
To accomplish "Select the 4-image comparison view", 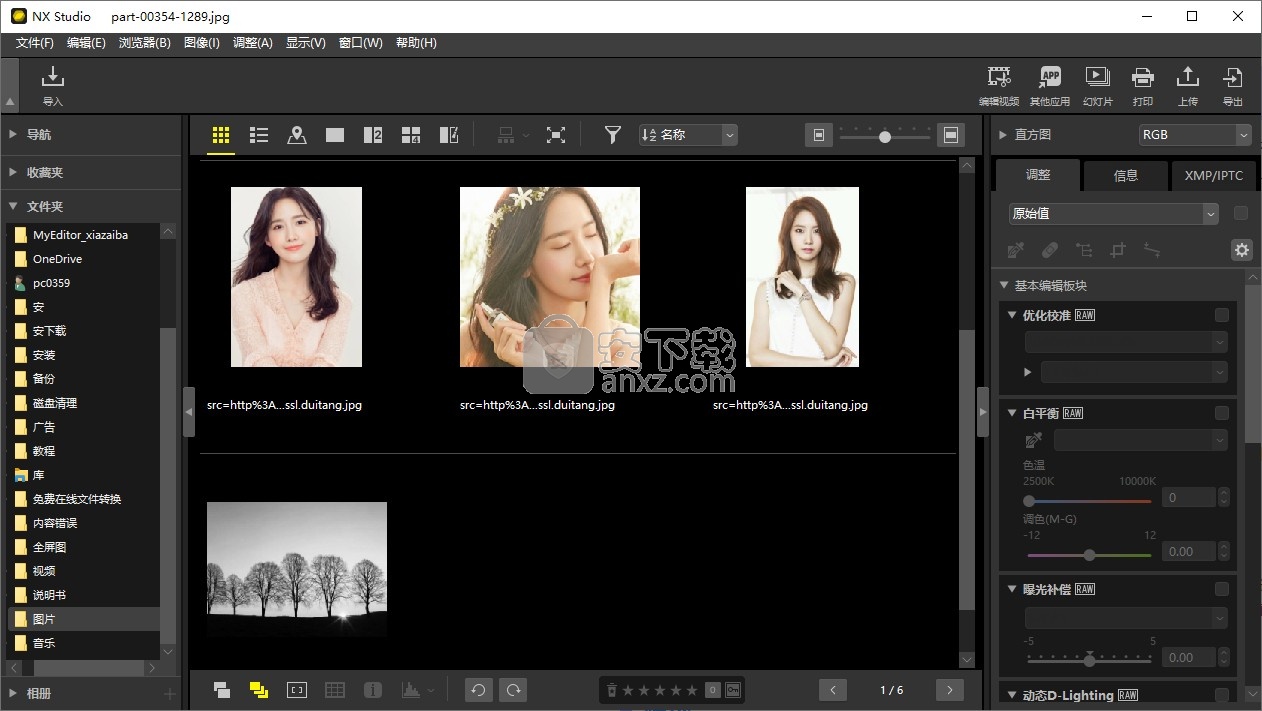I will pyautogui.click(x=411, y=135).
